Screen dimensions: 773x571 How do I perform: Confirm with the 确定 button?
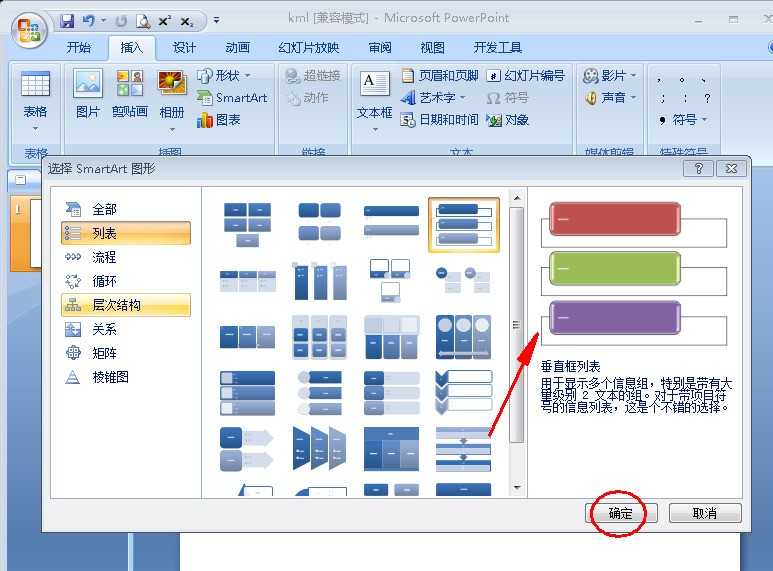[x=621, y=513]
